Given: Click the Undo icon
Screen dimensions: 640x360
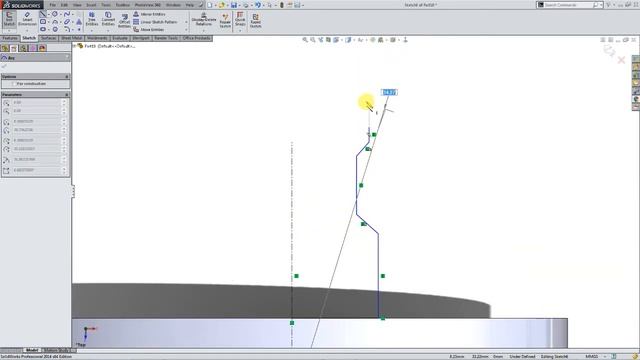Looking at the screenshot, I should click(x=258, y=5).
